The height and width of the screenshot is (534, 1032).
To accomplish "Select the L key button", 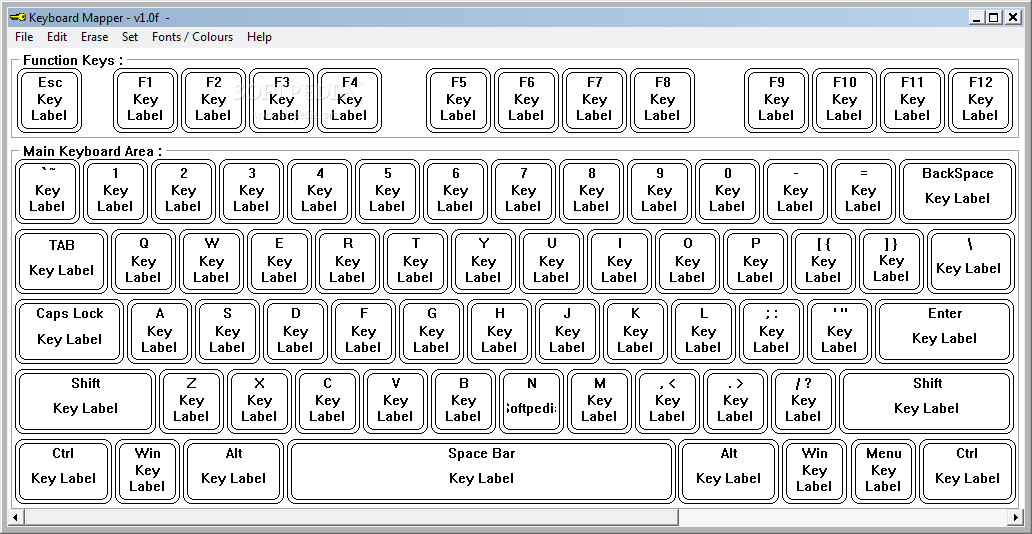I will [704, 331].
